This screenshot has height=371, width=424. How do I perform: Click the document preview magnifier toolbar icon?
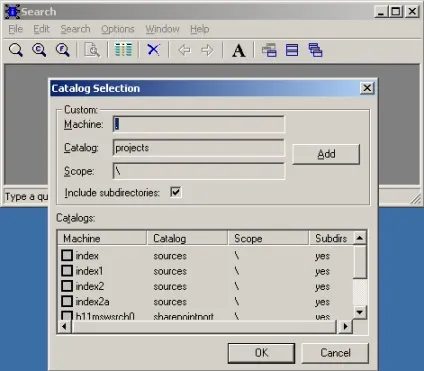point(92,50)
